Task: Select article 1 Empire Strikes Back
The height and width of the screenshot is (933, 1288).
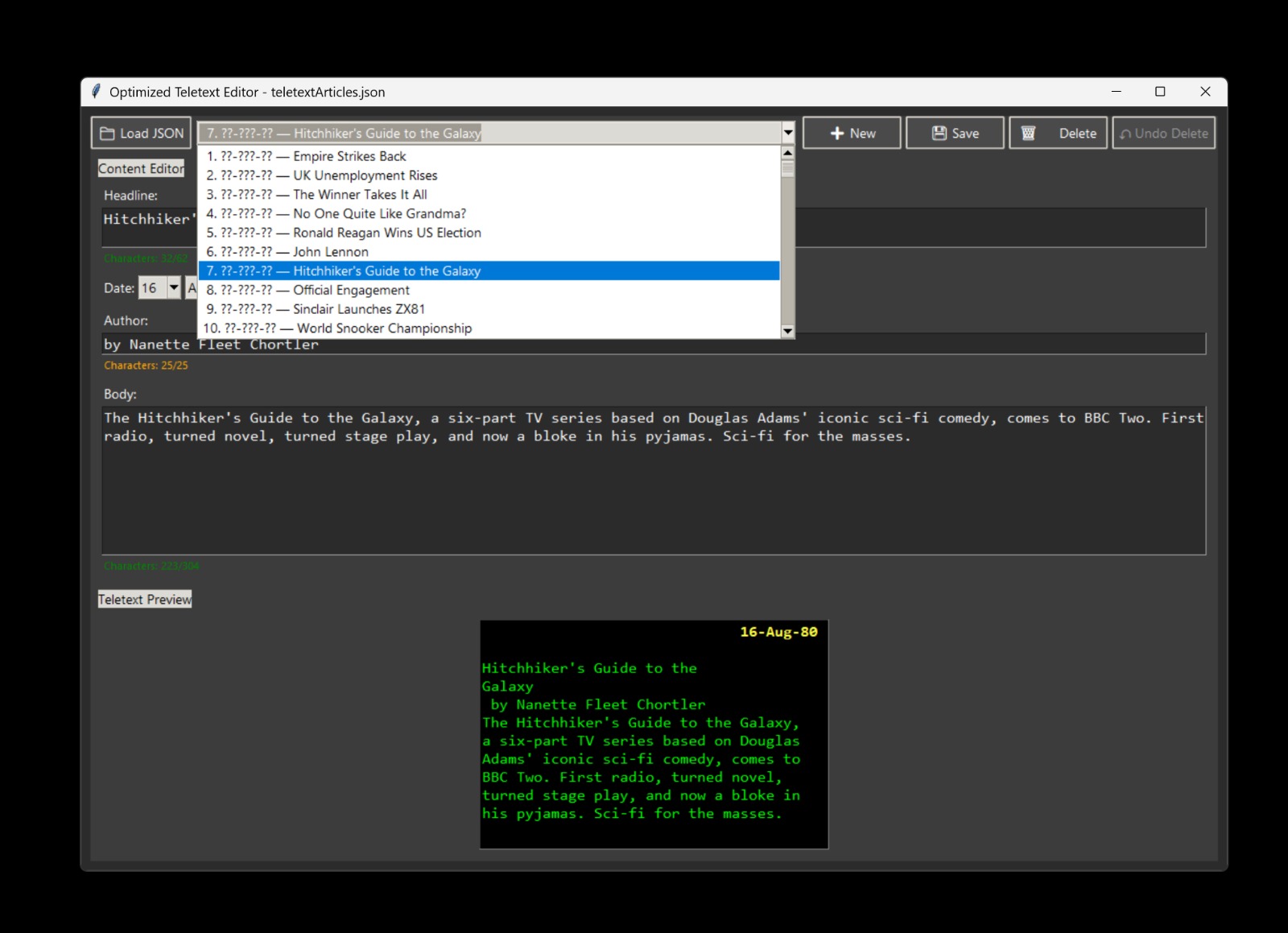Action: coord(489,156)
